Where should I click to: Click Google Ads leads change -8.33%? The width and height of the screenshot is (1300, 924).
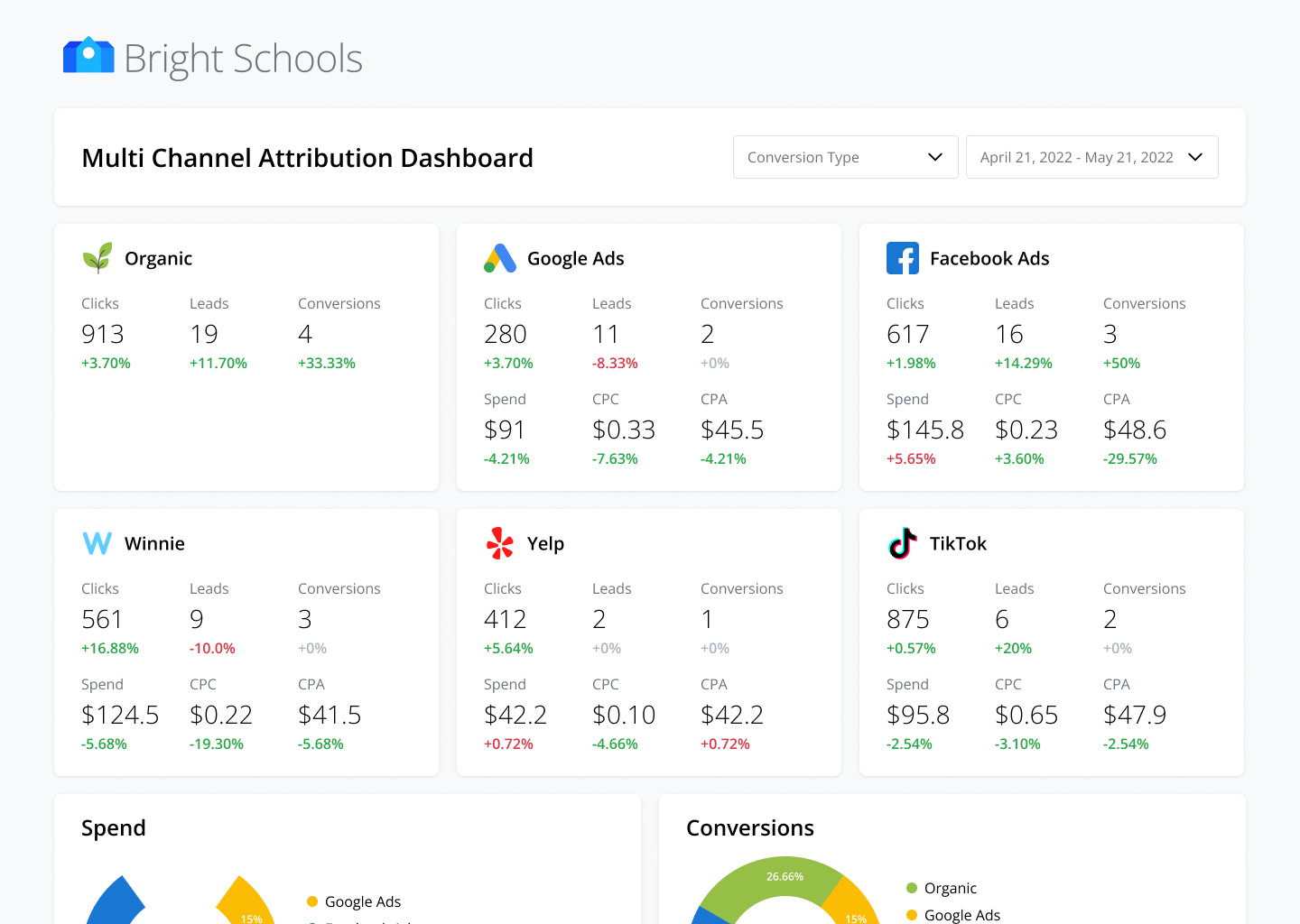click(615, 363)
